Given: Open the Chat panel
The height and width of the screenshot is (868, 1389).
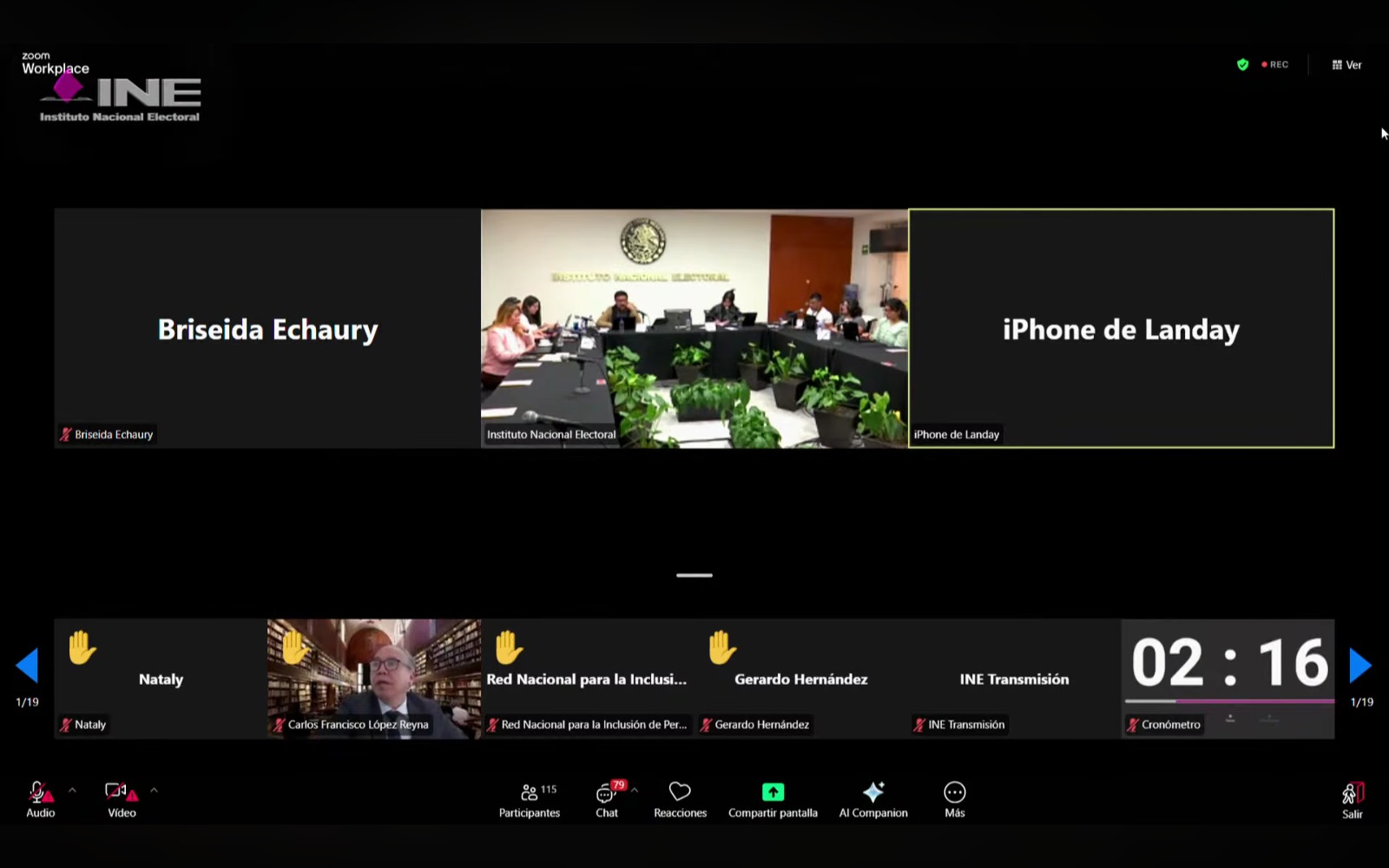Looking at the screenshot, I should 607,799.
